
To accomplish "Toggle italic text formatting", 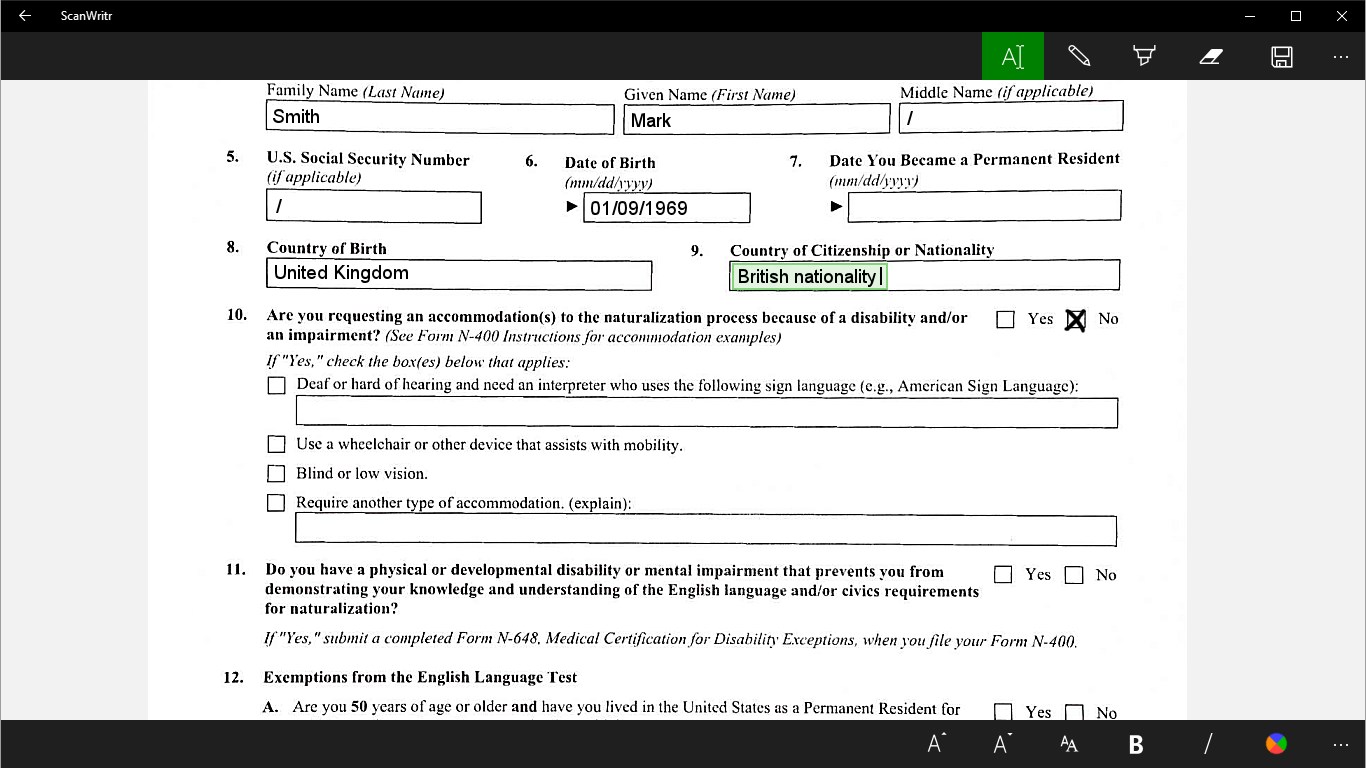I will point(1207,743).
